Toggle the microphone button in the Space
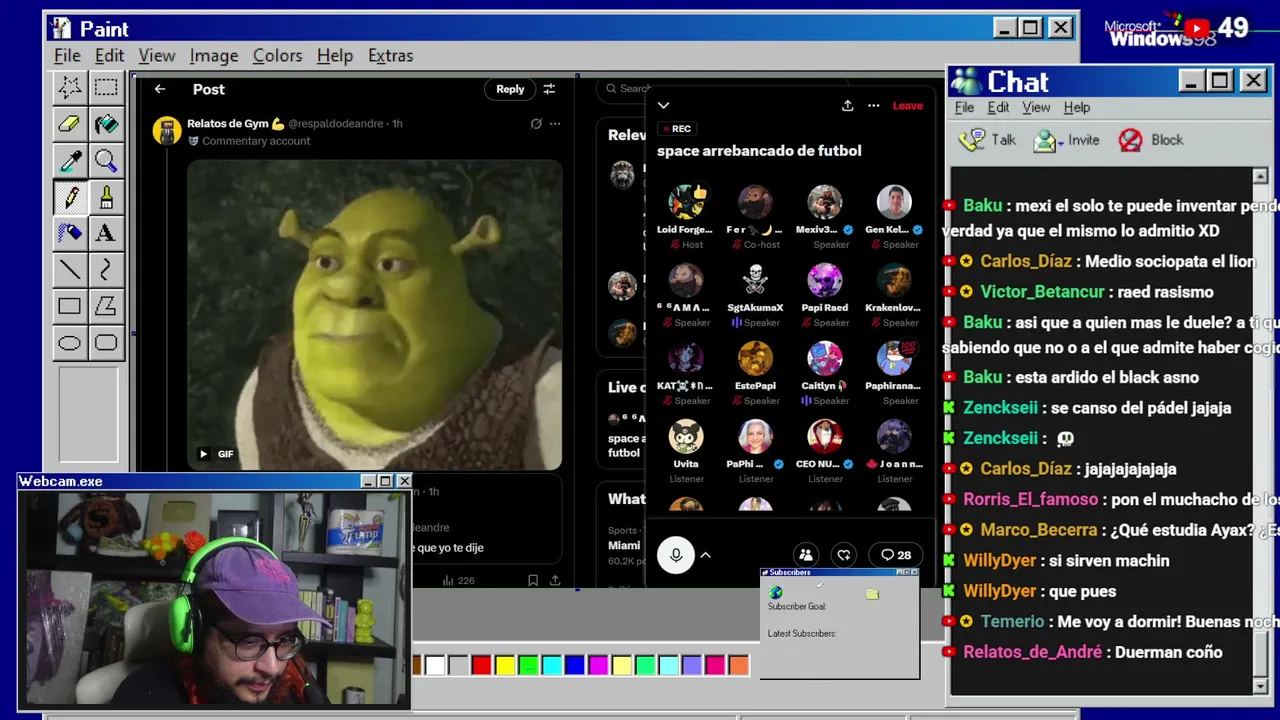The width and height of the screenshot is (1280, 720). point(676,555)
